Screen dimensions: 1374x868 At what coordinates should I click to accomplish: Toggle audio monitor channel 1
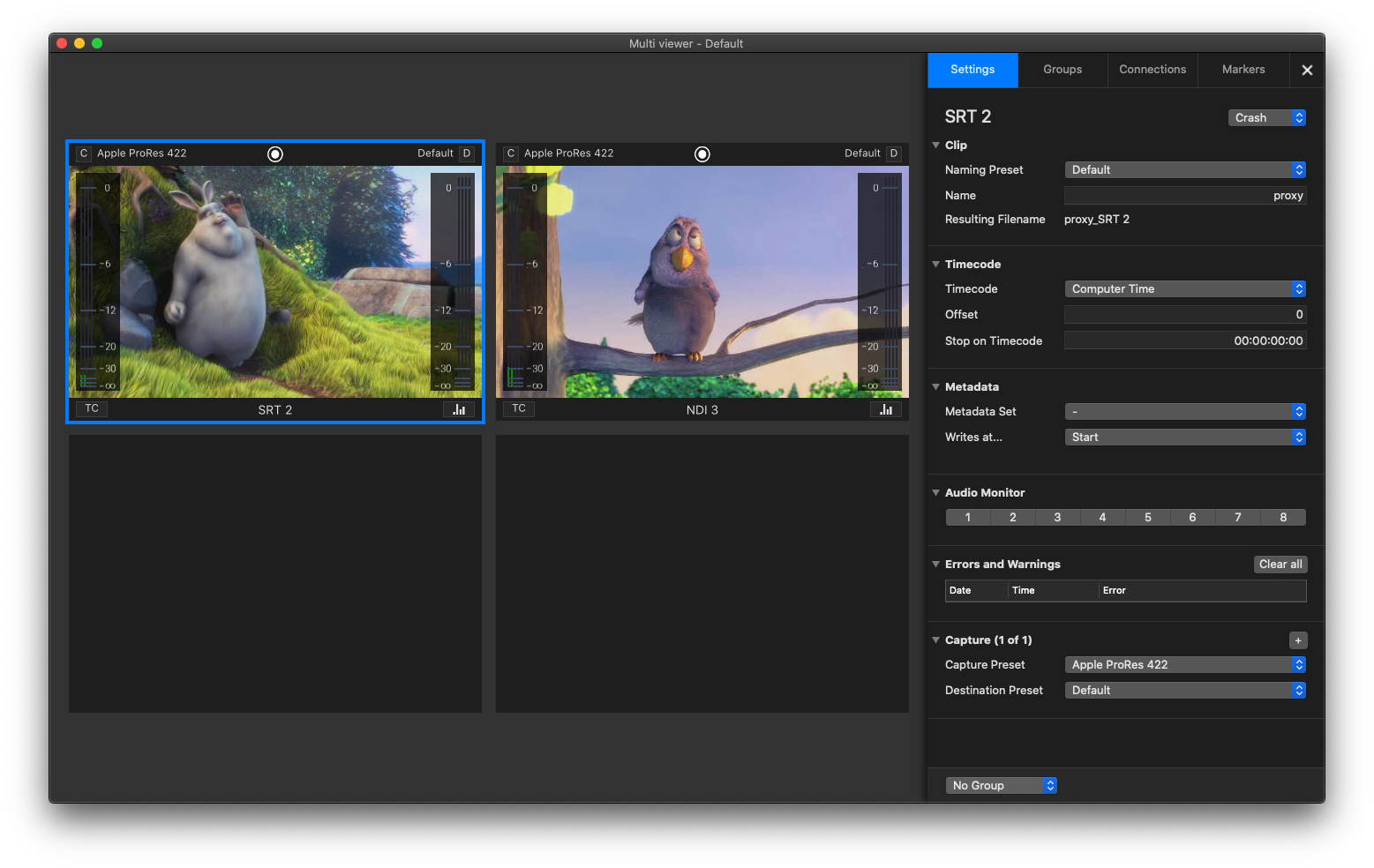968,518
